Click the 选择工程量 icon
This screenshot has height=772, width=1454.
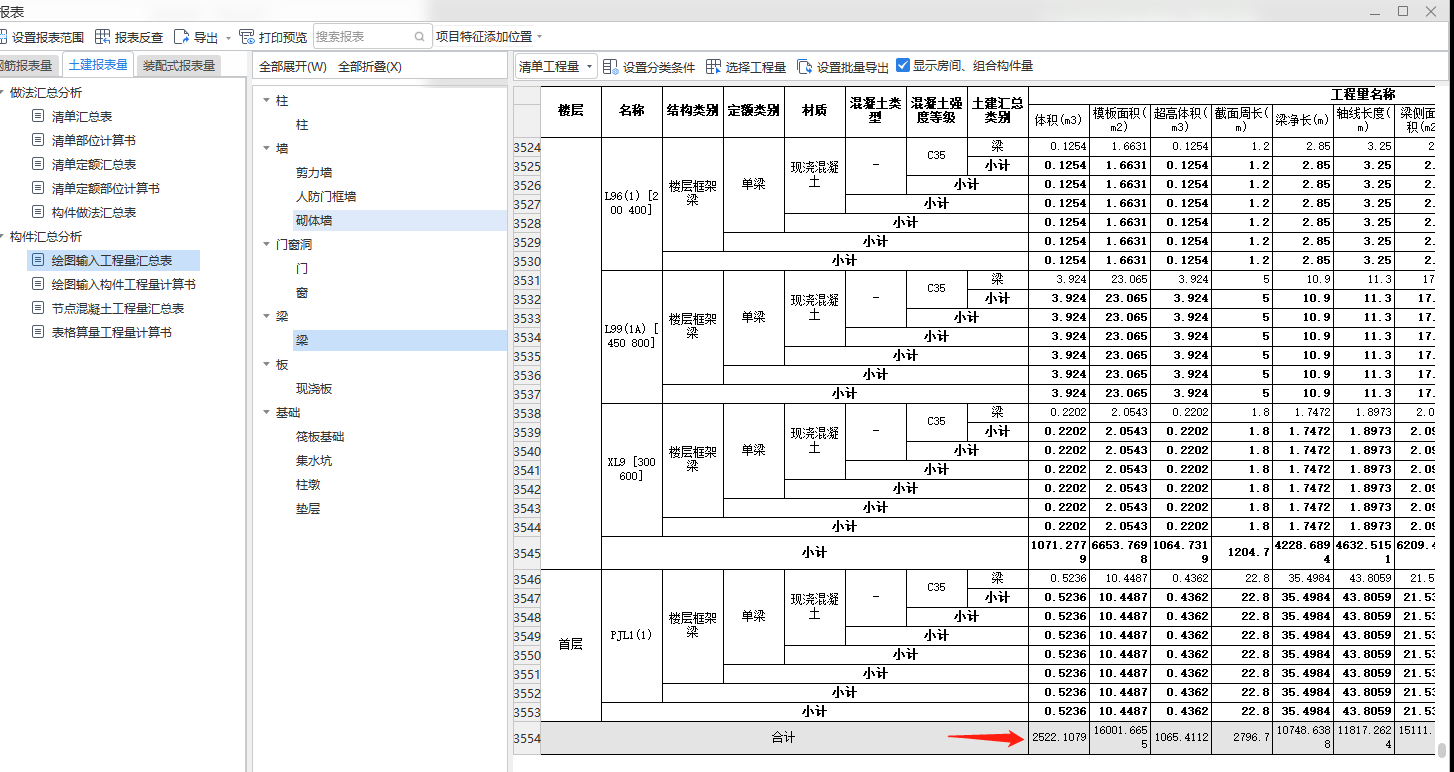(x=713, y=67)
